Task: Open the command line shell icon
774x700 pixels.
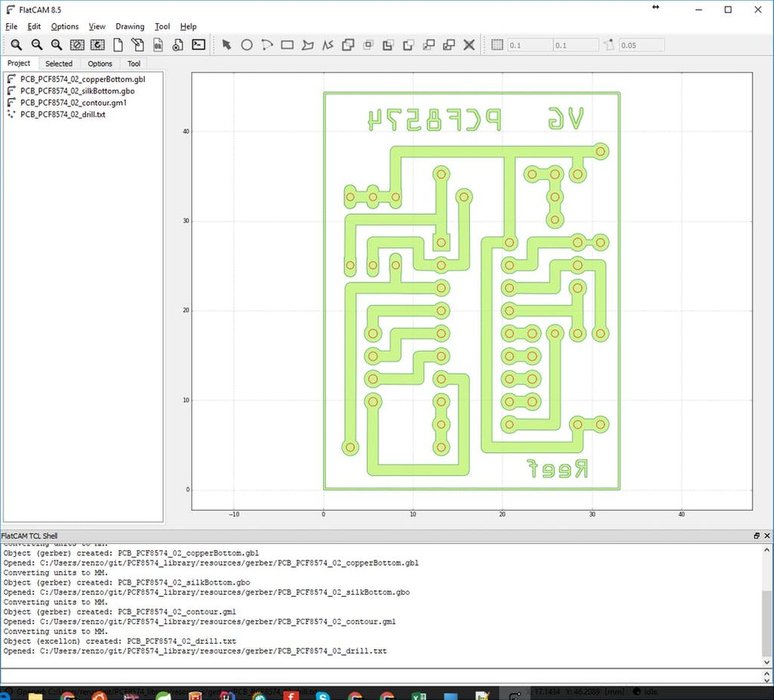Action: point(198,45)
